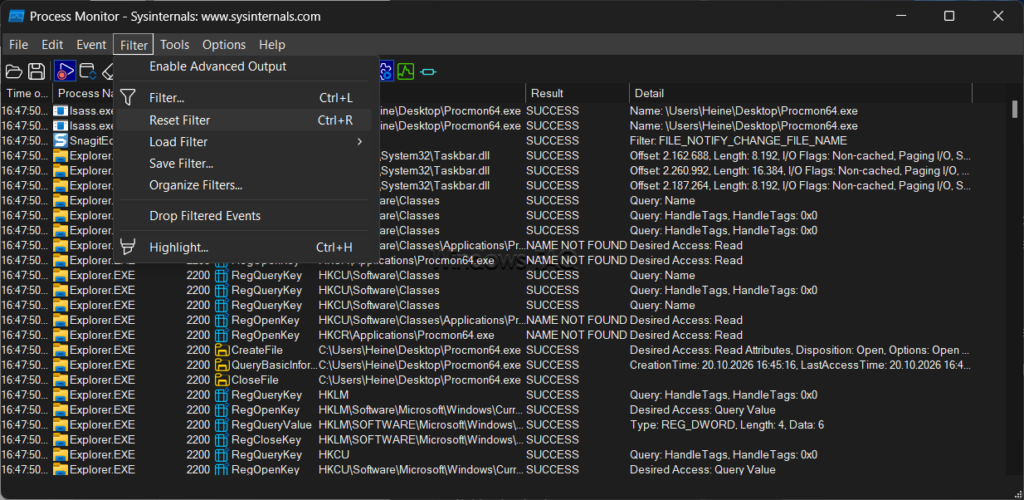
Task: Open the Options menu
Action: point(224,44)
